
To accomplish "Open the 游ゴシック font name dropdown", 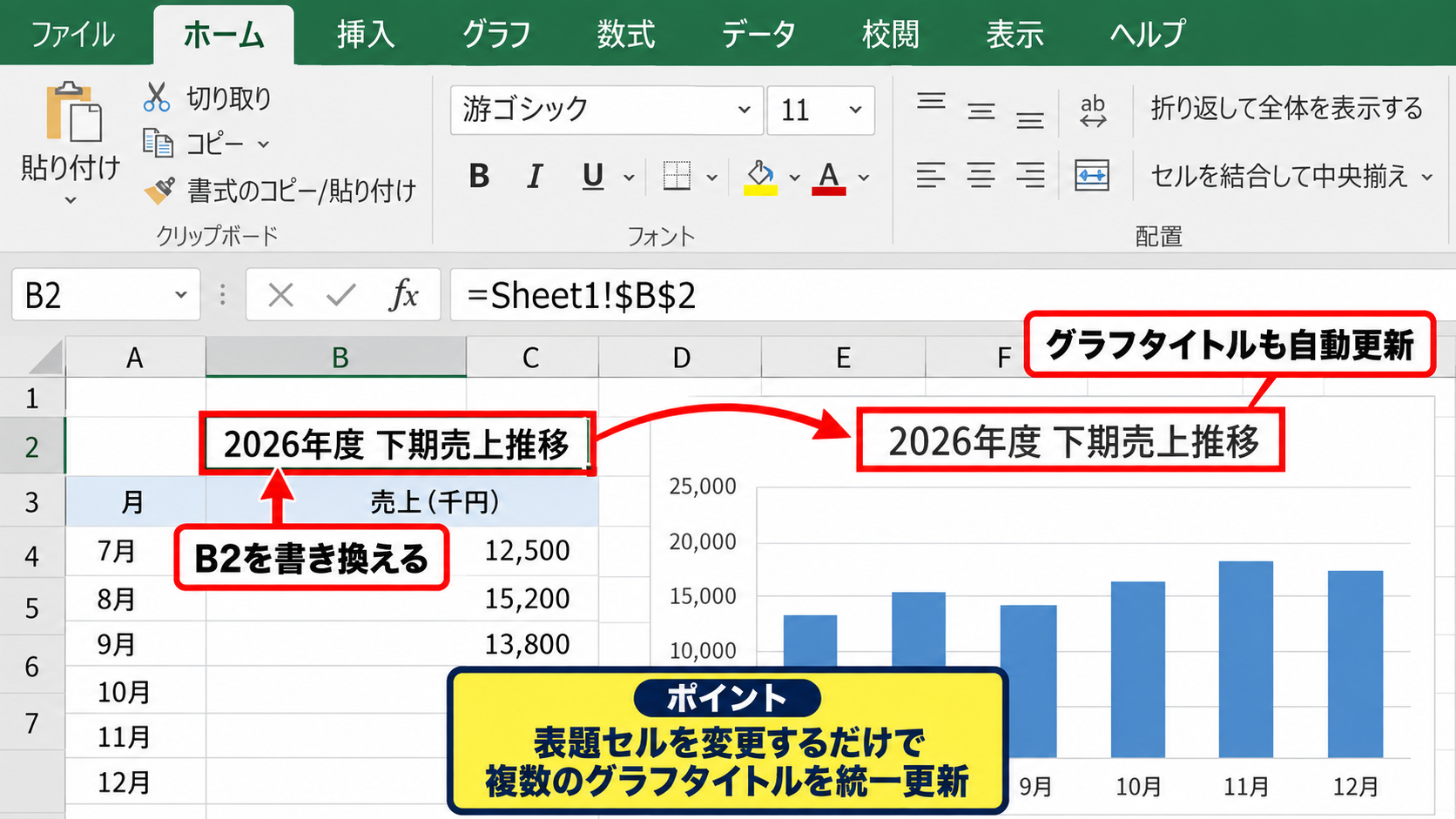I will click(x=744, y=110).
